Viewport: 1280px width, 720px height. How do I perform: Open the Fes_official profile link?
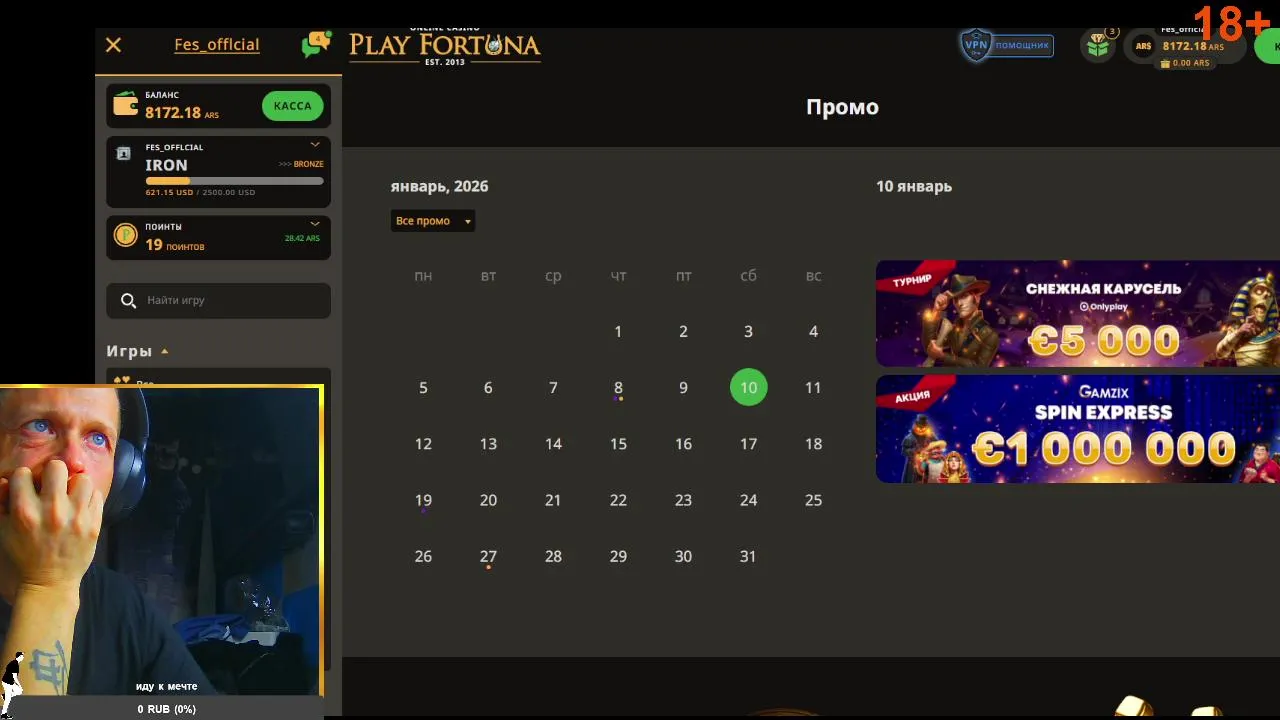click(217, 45)
